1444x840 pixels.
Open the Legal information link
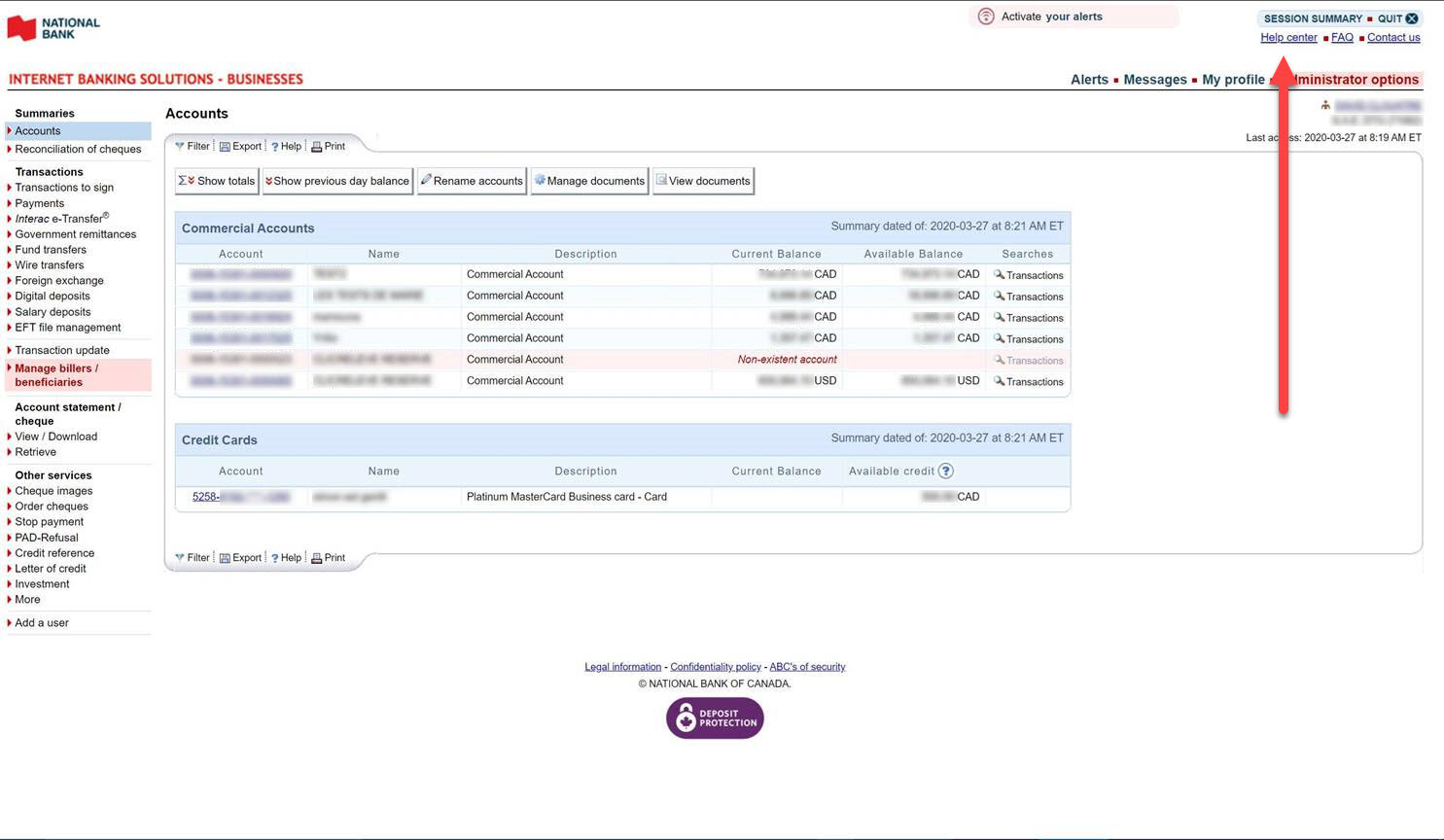622,667
